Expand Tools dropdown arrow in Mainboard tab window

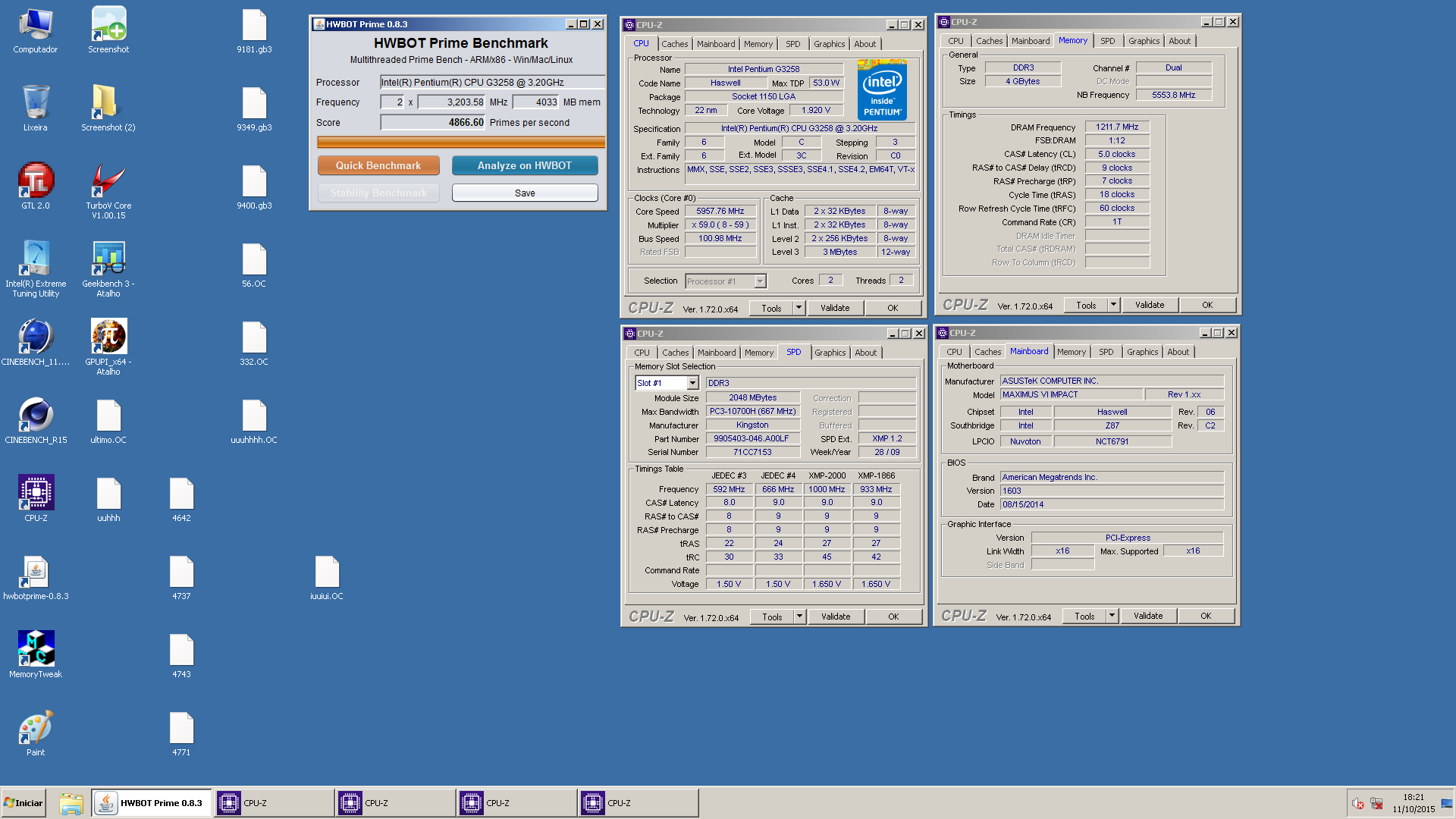click(x=1112, y=616)
